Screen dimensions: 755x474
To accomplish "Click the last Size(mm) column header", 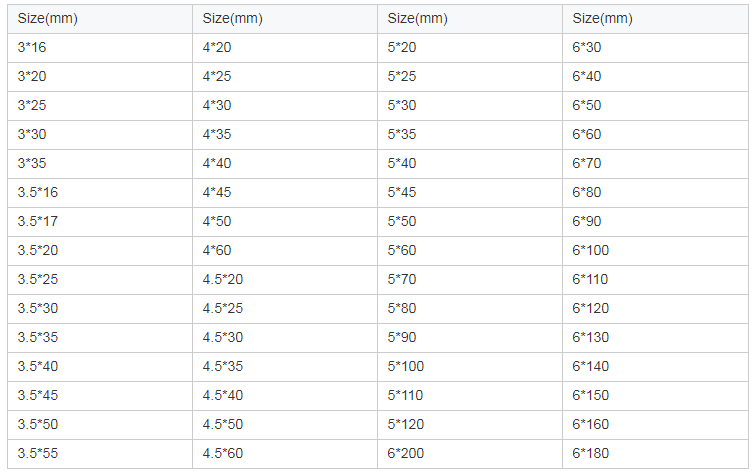I will [655, 19].
